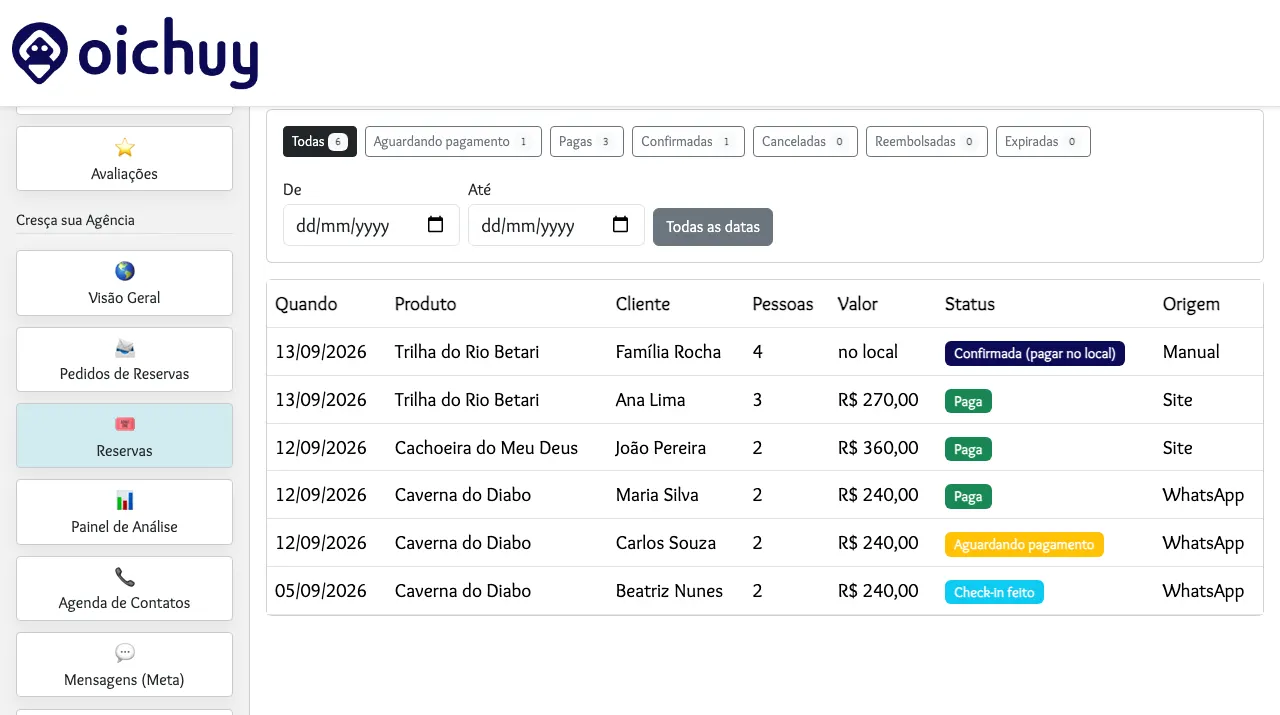Select the Ana Lima client cell

click(651, 400)
